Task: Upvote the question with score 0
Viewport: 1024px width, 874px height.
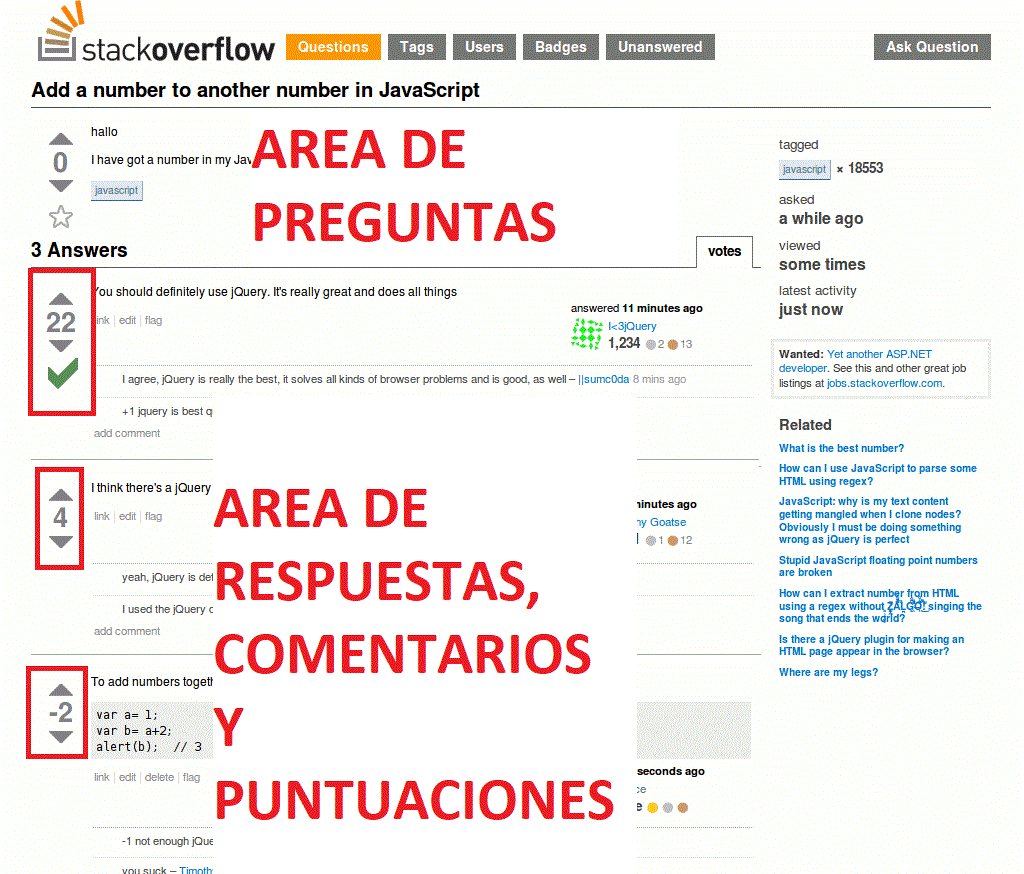Action: point(61,139)
